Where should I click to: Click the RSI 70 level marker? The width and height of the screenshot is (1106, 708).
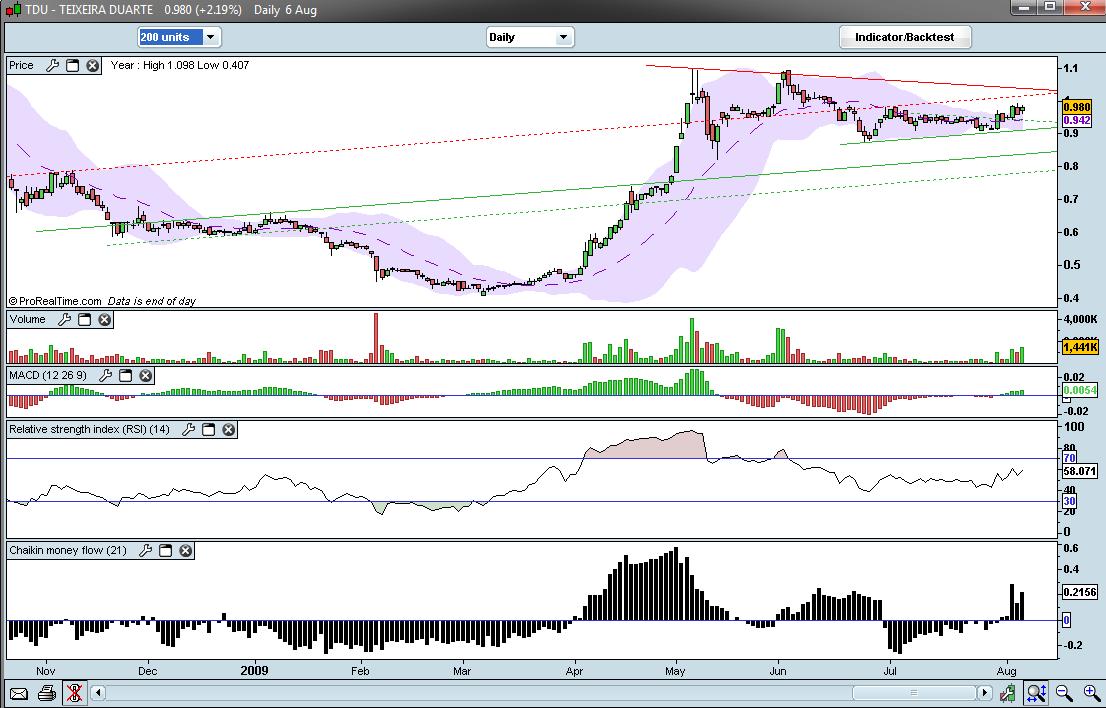[1069, 459]
